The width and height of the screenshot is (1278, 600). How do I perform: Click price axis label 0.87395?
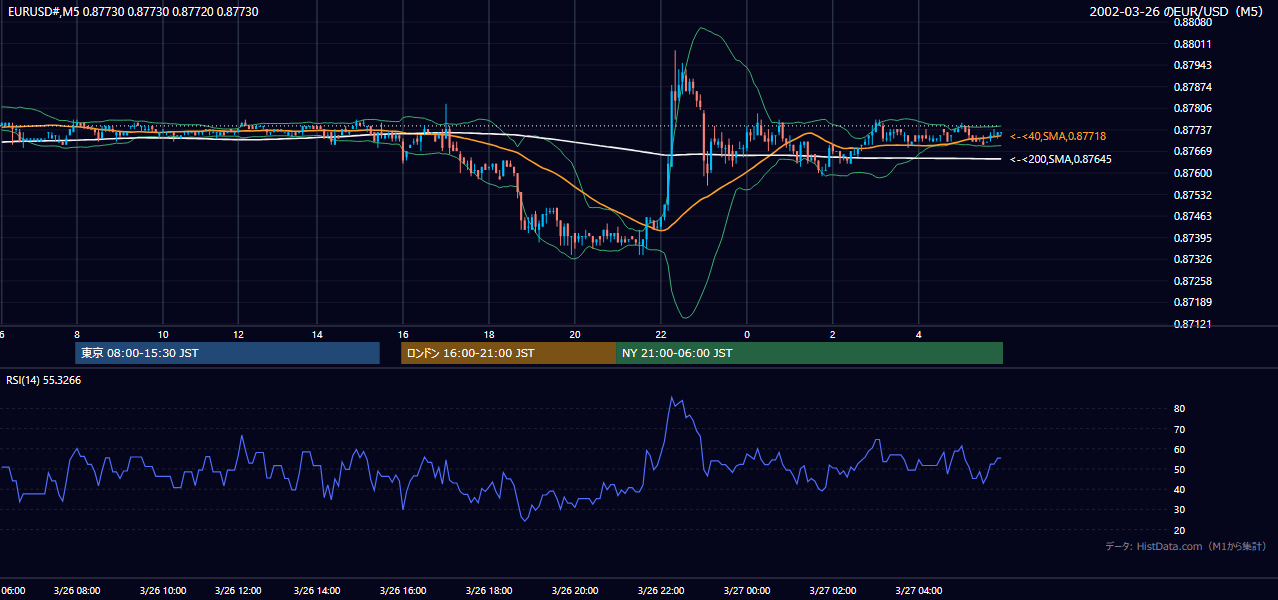click(1193, 238)
